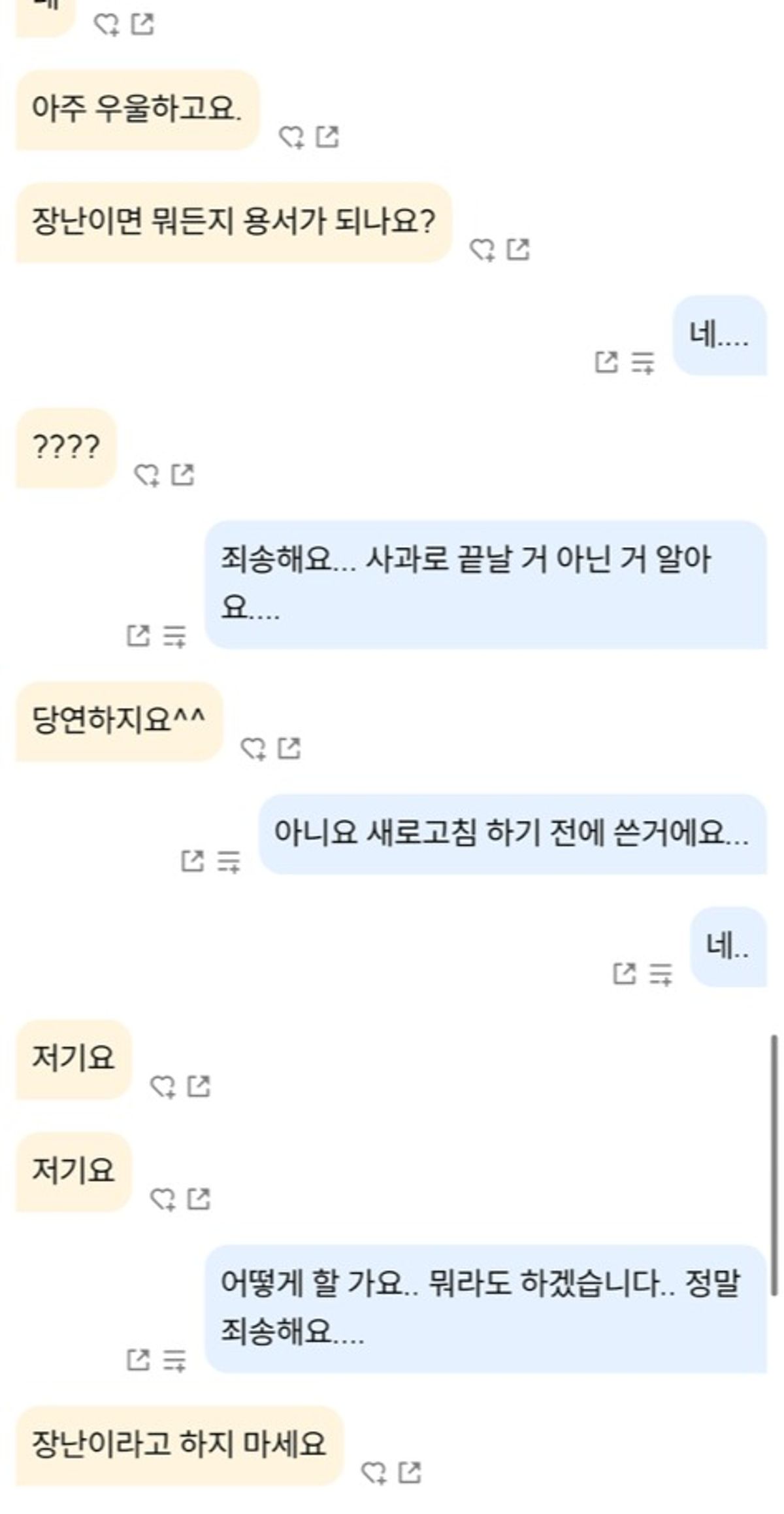
Task: Open options icon beside the '네..' reply
Action: coord(661,974)
